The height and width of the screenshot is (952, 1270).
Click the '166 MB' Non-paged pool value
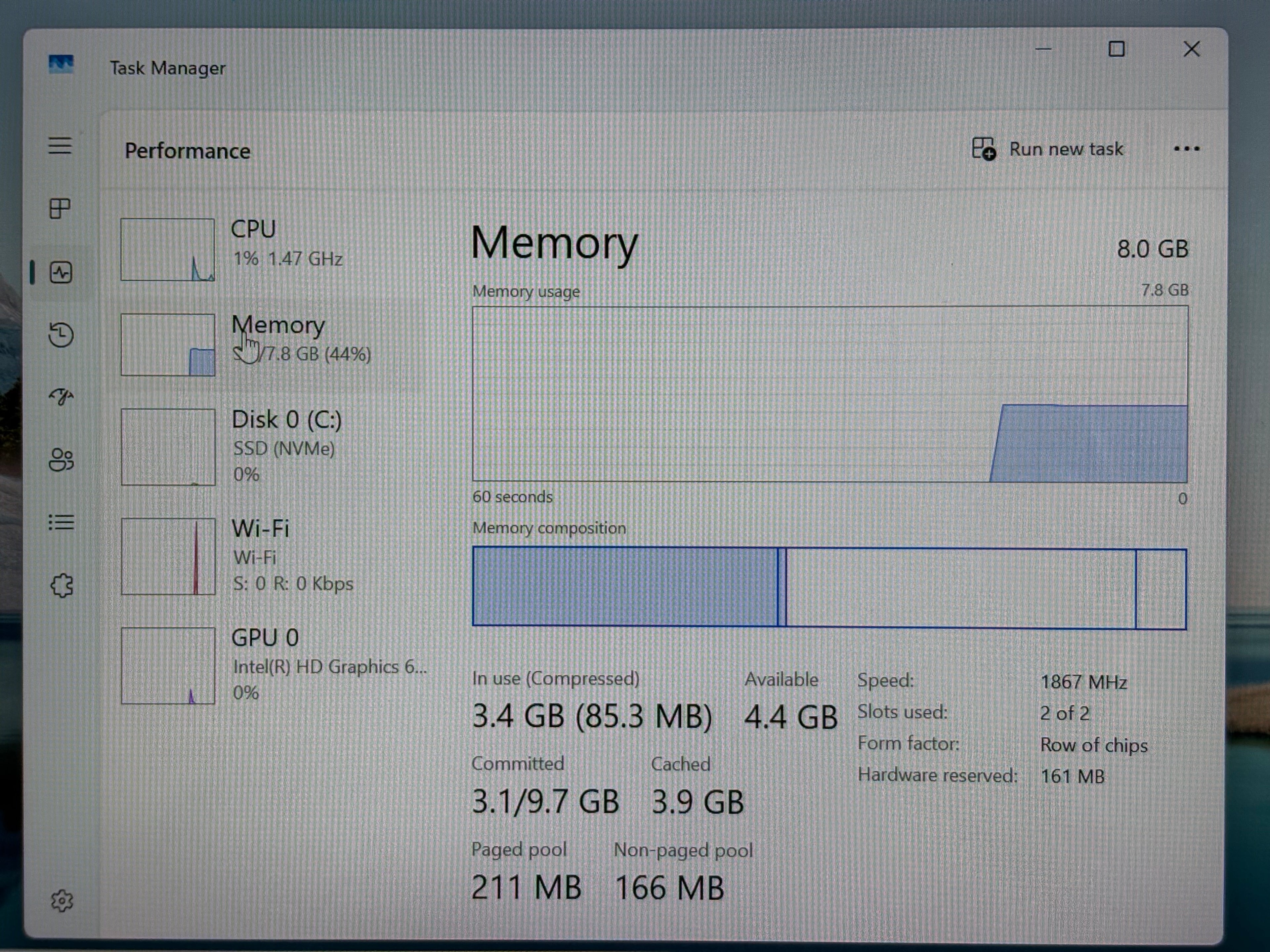tap(669, 888)
